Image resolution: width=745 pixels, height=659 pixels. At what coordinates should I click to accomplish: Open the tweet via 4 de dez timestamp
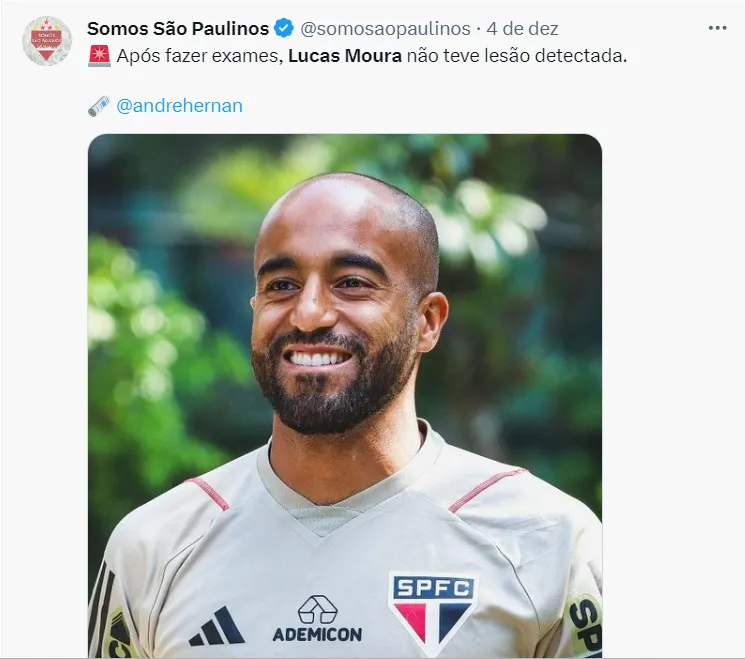coord(522,29)
